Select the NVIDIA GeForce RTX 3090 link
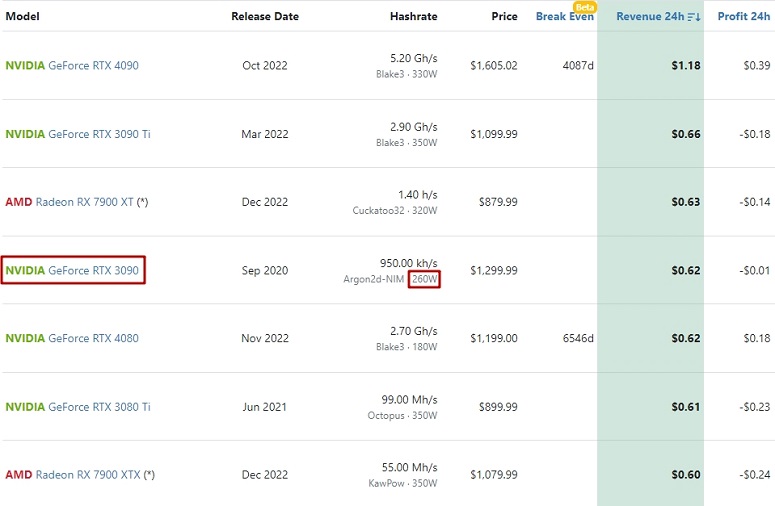 pos(72,270)
